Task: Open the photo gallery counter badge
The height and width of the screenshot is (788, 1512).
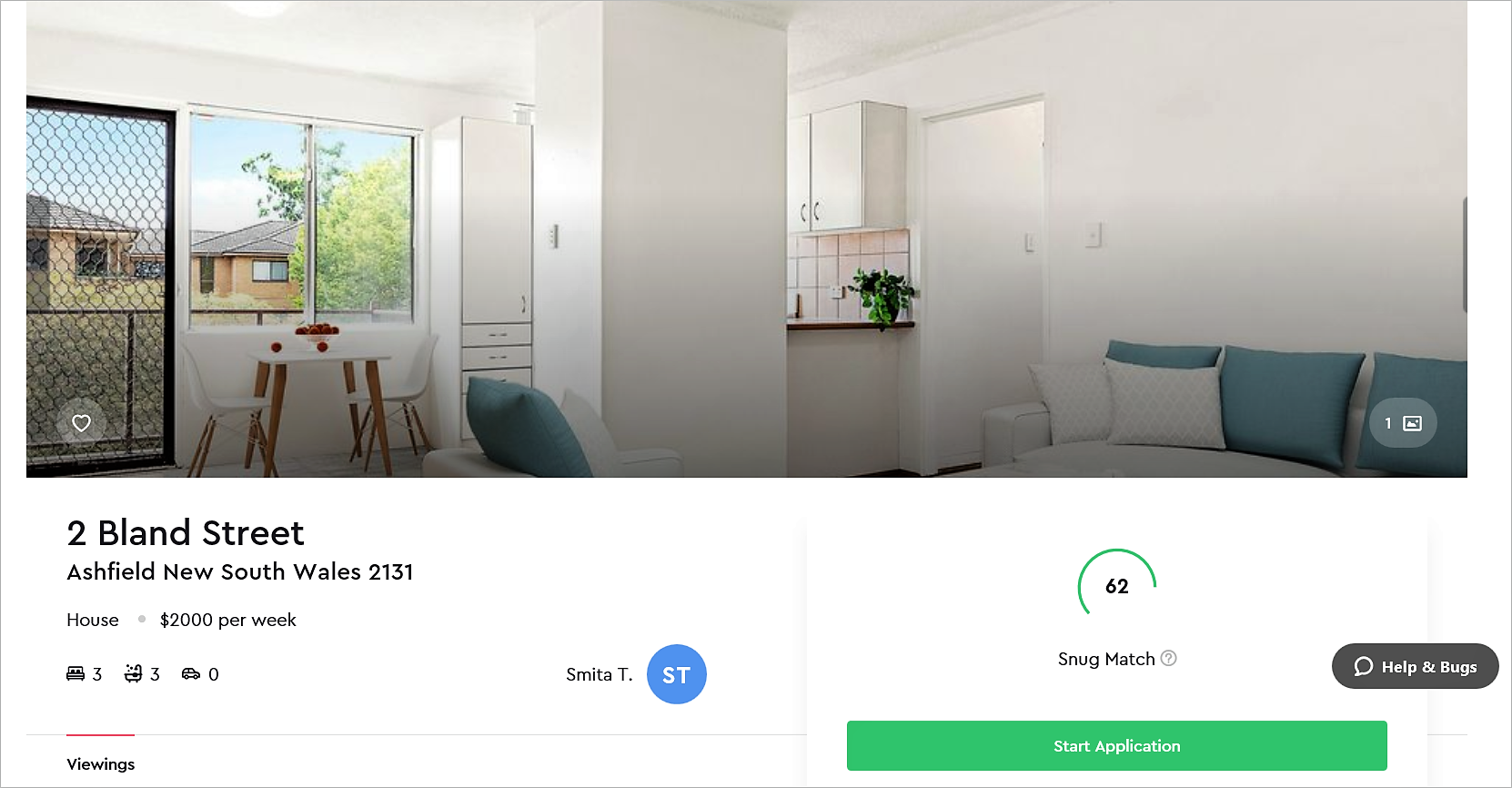Action: (1403, 423)
